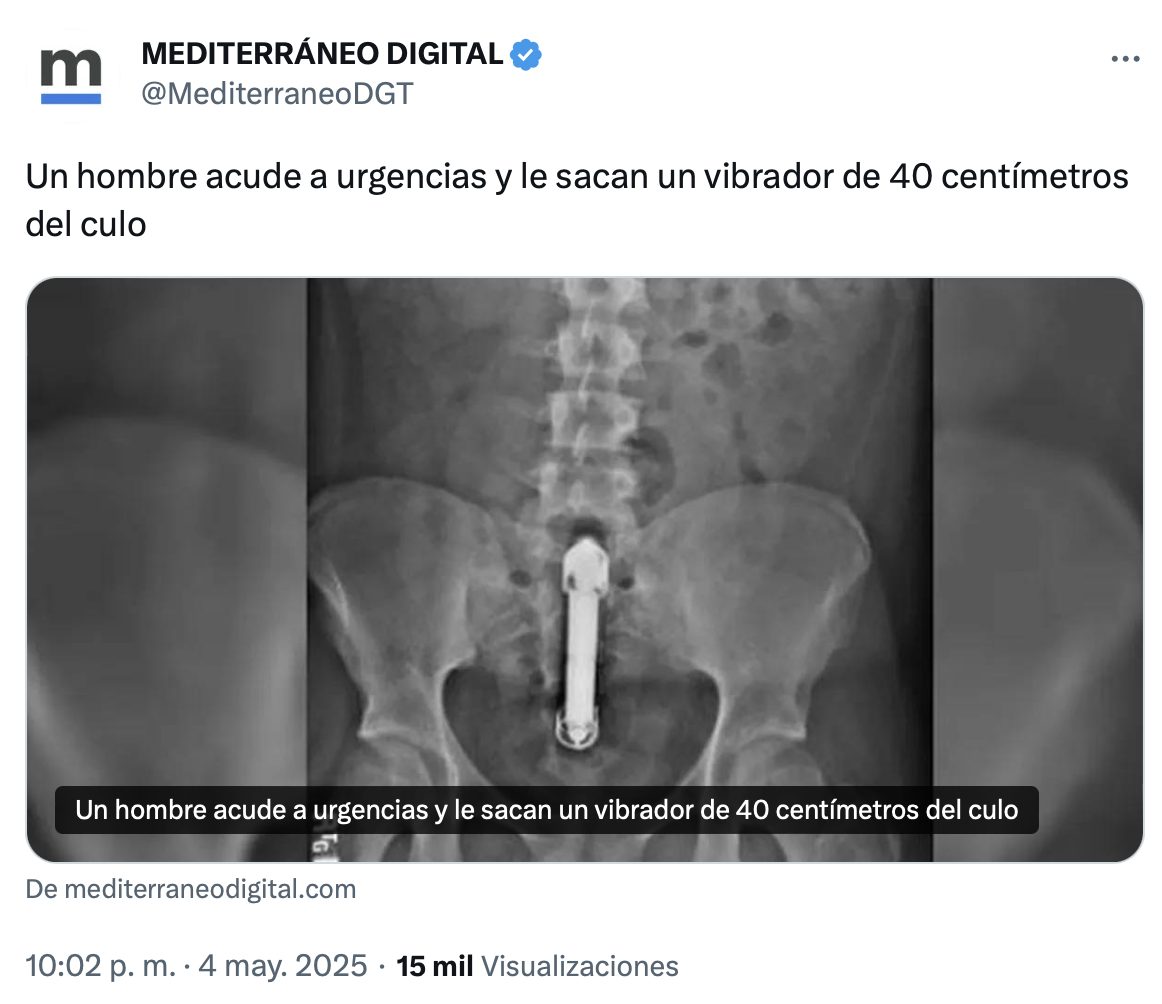The image size is (1162, 1004).
Task: Click the bright object in the X-ray
Action: coord(582,642)
